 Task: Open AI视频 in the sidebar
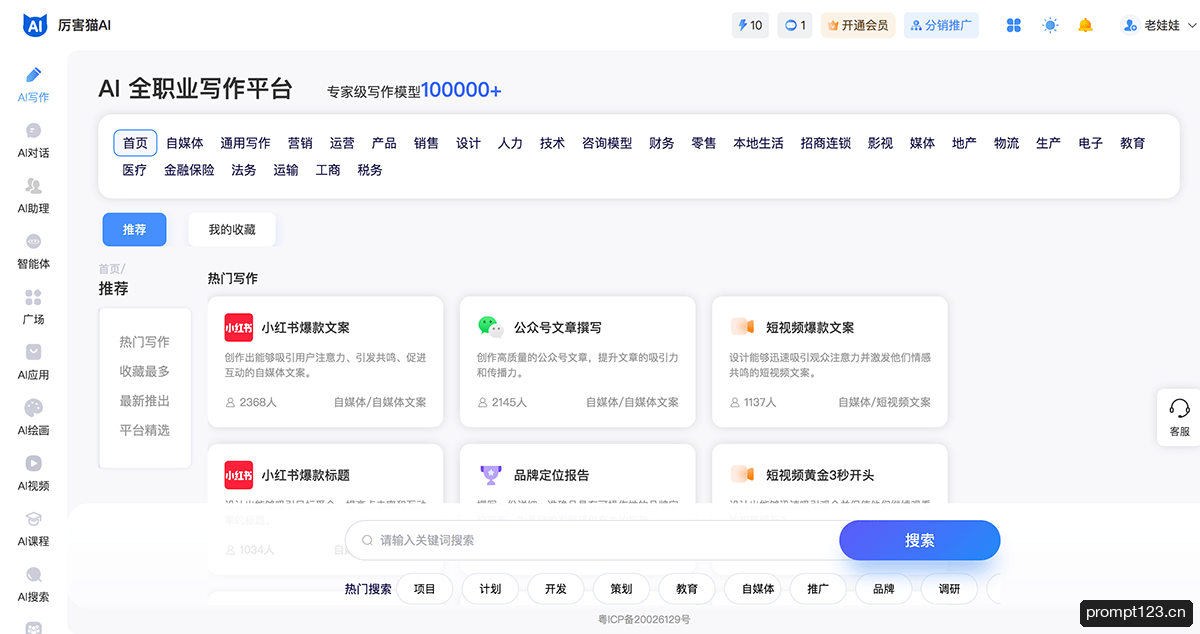pyautogui.click(x=33, y=474)
